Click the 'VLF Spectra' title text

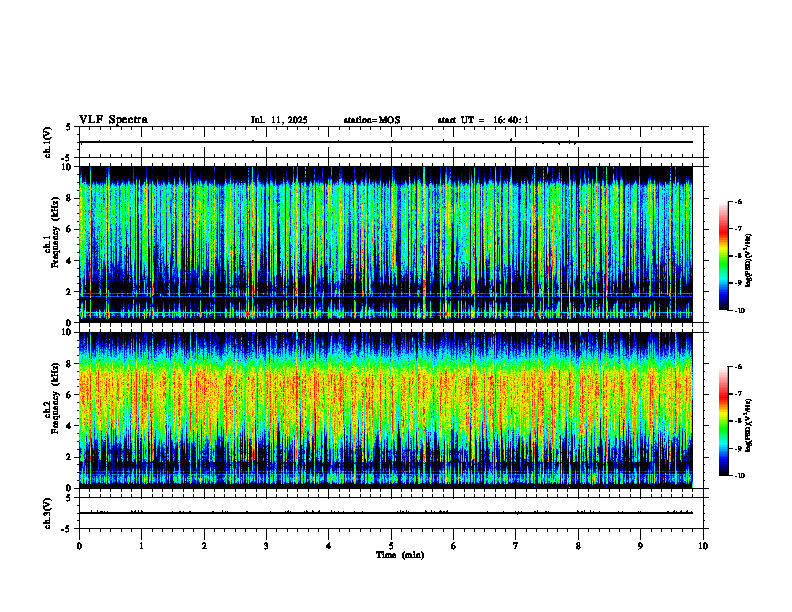point(113,119)
